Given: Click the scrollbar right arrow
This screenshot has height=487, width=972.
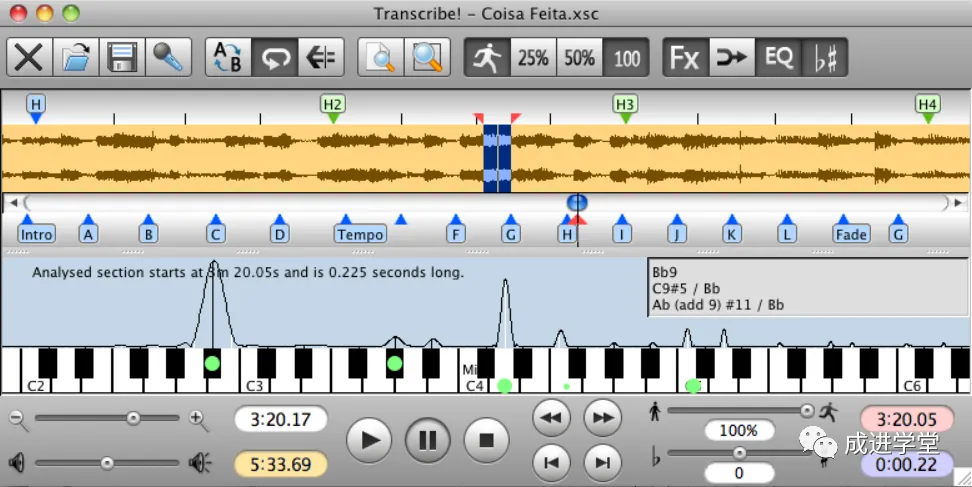Looking at the screenshot, I should point(958,203).
